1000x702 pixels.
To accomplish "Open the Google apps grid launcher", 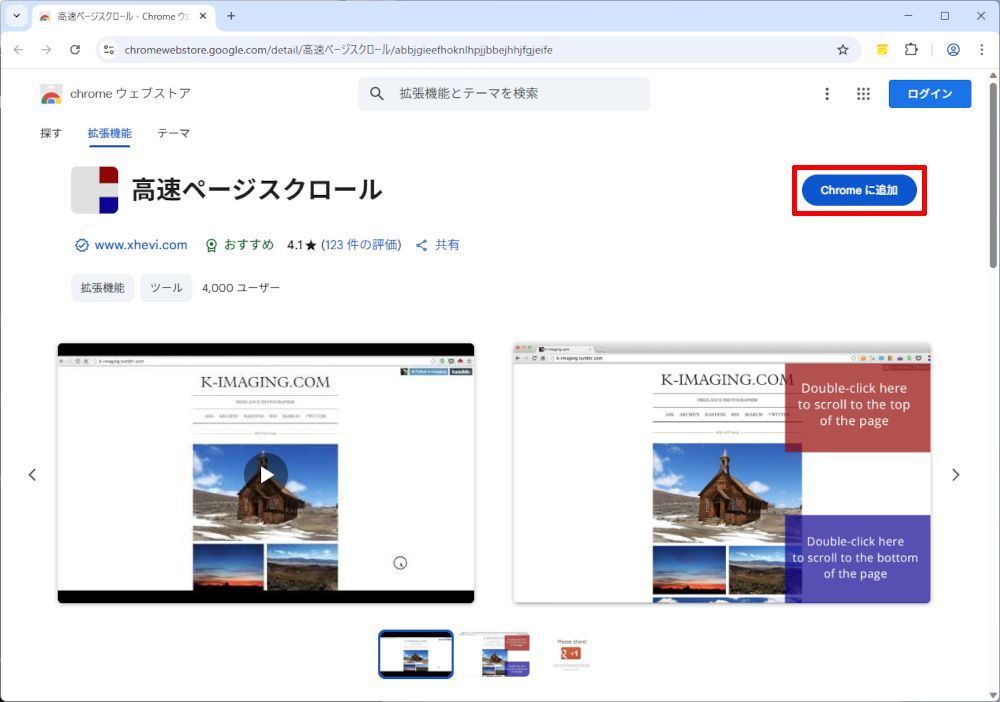I will [x=863, y=94].
